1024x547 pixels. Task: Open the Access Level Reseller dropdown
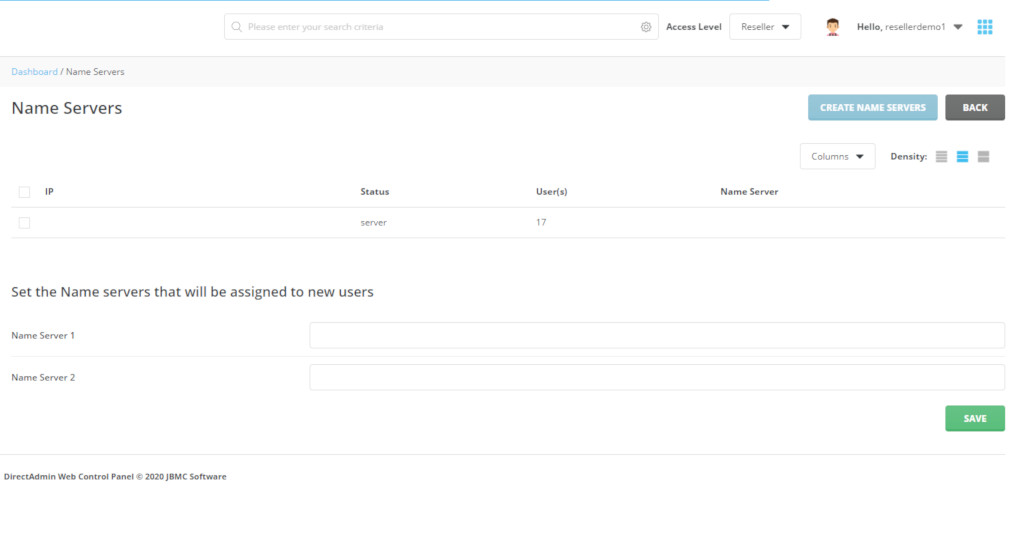coord(765,27)
